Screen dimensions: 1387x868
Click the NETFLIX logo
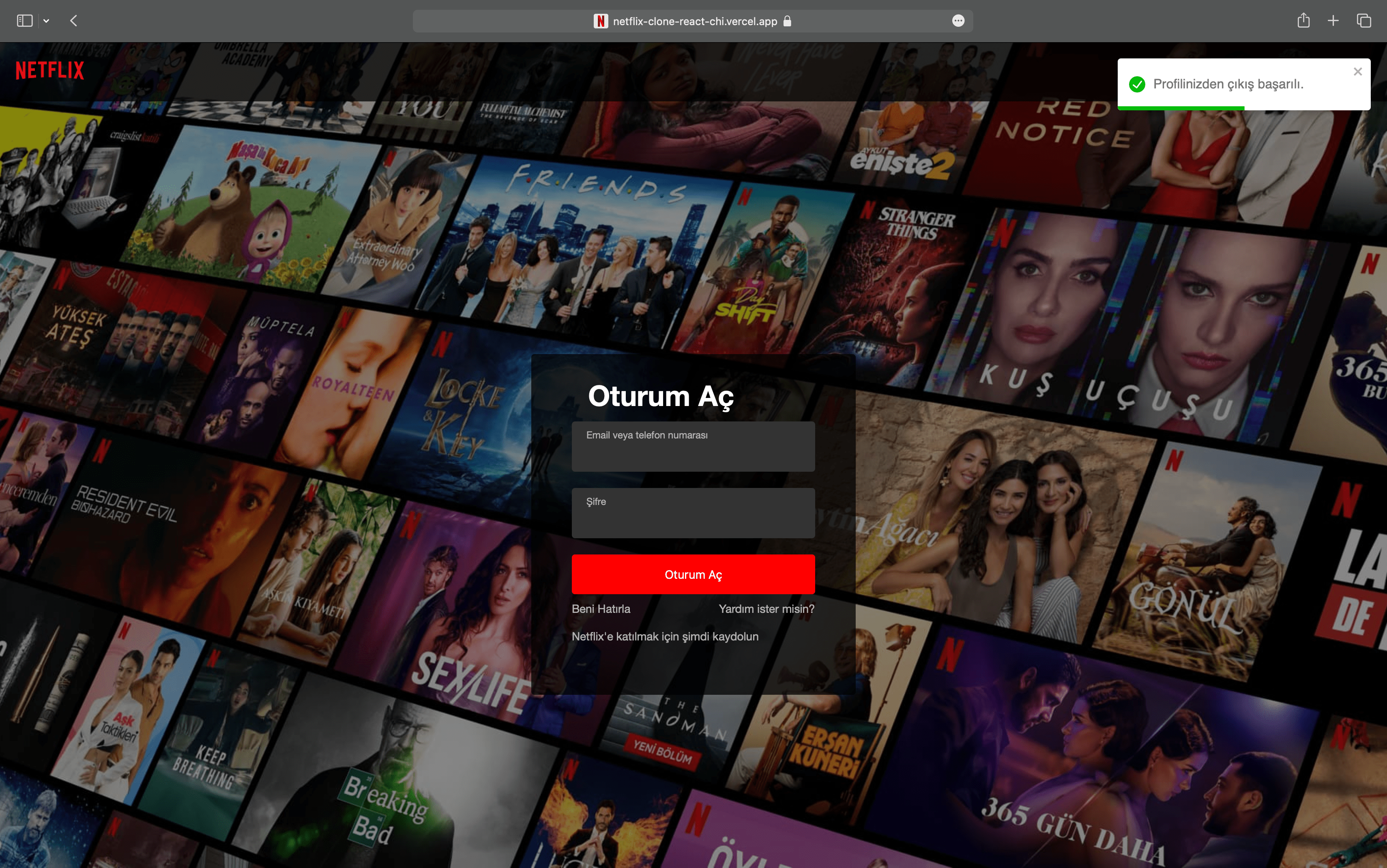[x=50, y=70]
